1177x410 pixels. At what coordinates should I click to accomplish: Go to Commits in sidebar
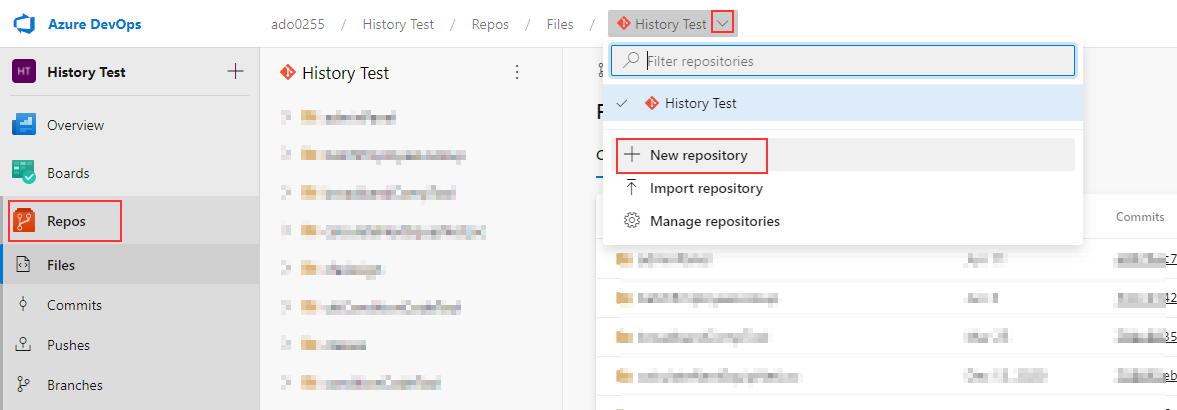(x=74, y=305)
